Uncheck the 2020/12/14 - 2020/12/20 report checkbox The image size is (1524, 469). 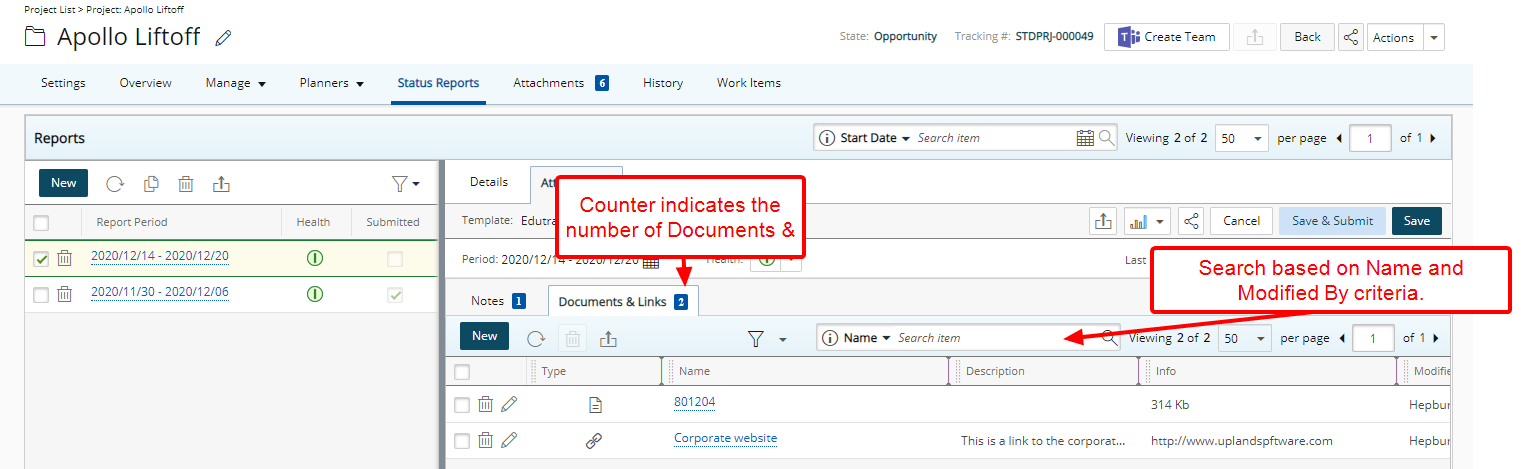(x=41, y=259)
